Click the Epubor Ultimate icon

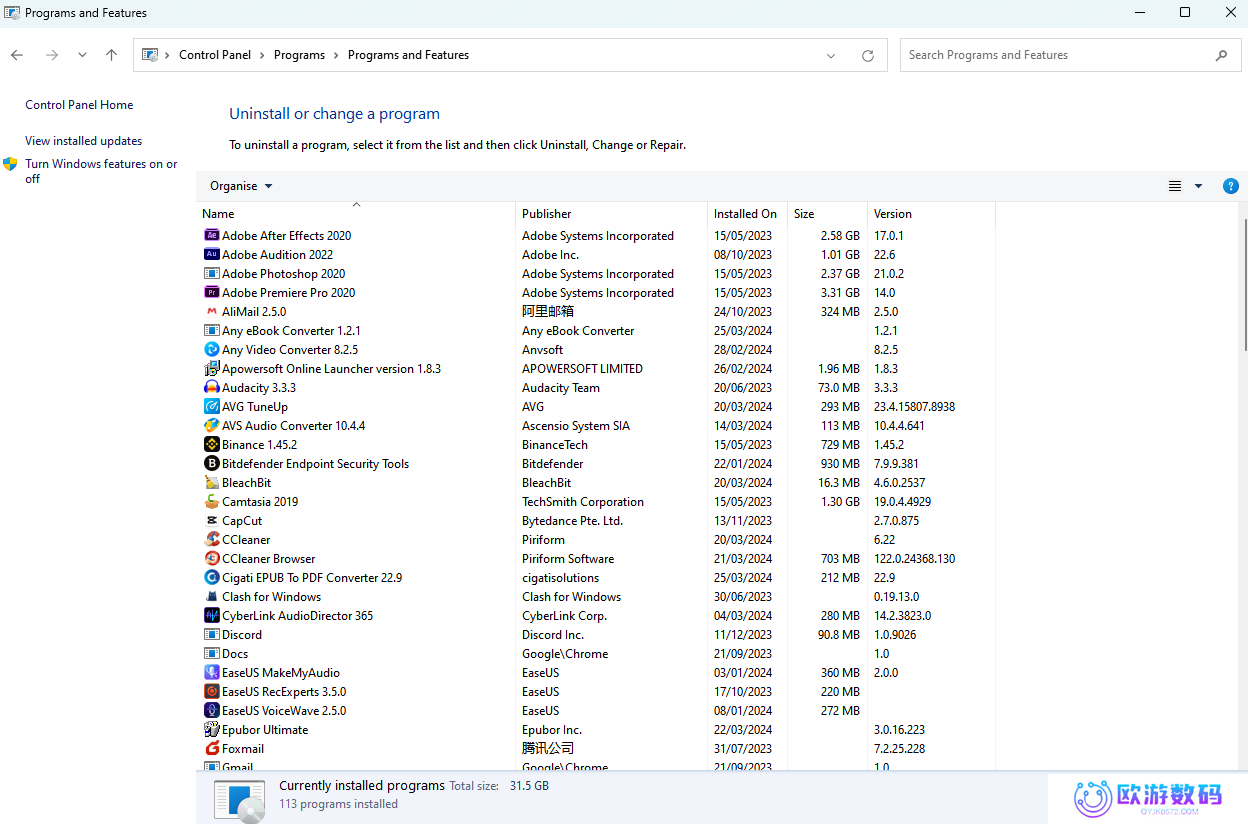click(x=211, y=730)
